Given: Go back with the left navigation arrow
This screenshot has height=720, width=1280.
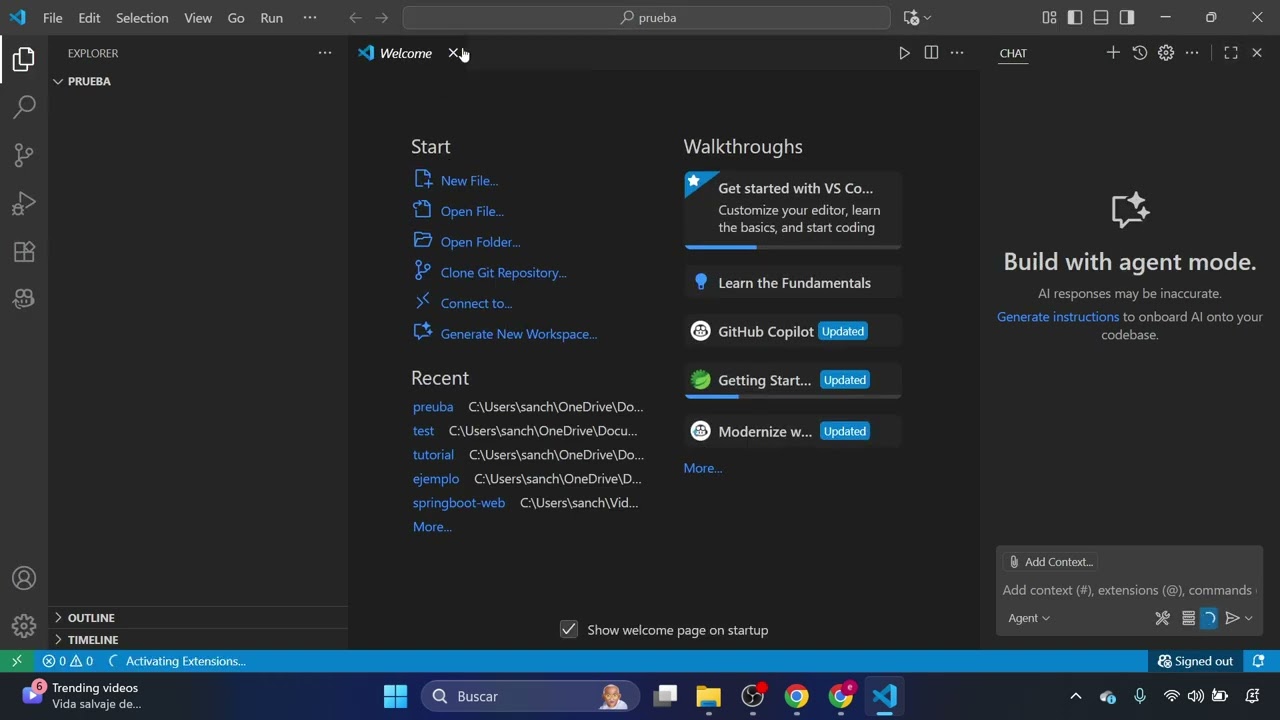Looking at the screenshot, I should pos(355,17).
